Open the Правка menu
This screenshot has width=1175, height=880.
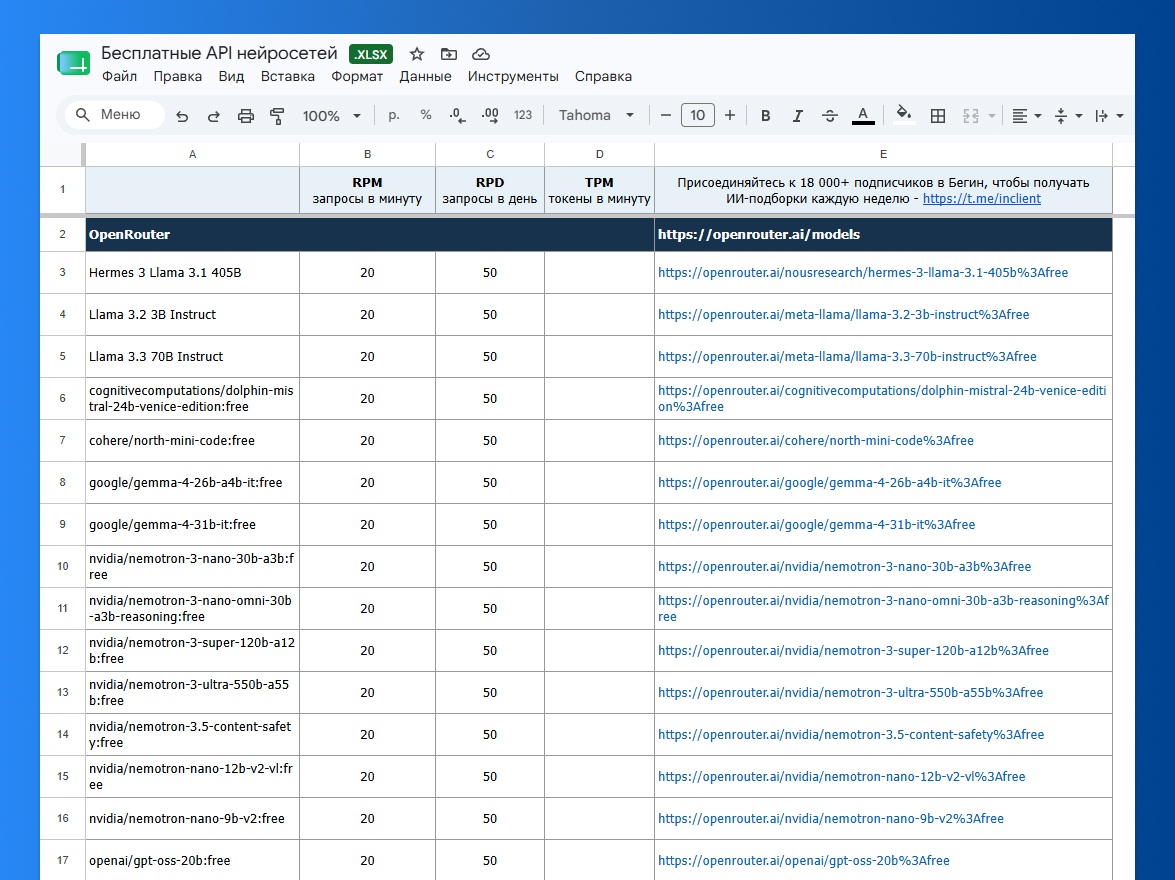[x=178, y=76]
